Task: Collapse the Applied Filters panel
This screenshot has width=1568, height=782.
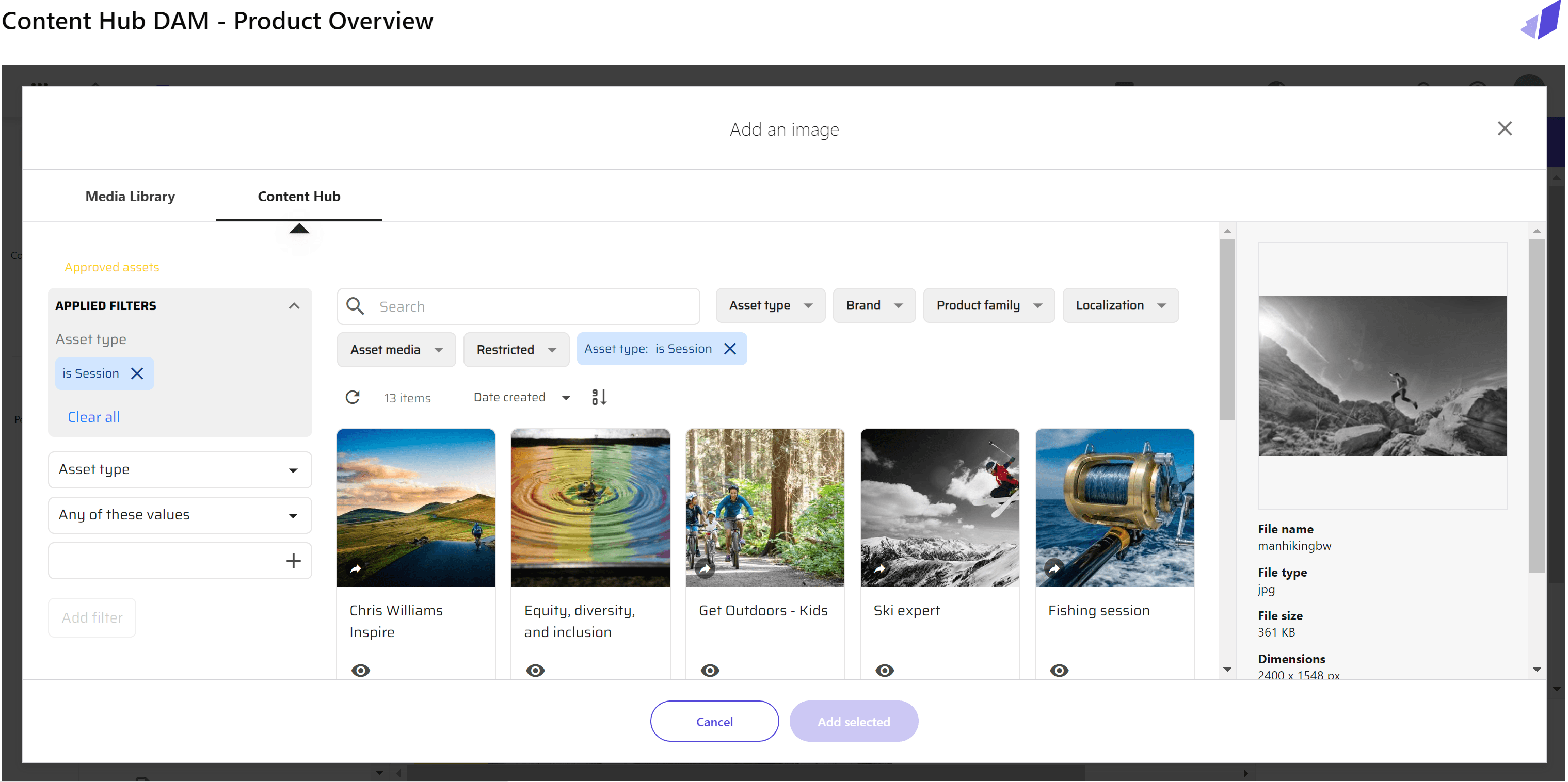Action: tap(294, 305)
